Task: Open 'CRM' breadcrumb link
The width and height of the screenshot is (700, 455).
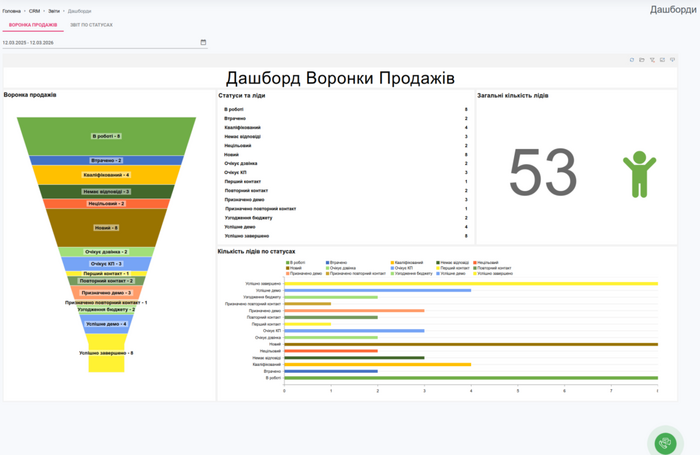Action: coord(35,10)
